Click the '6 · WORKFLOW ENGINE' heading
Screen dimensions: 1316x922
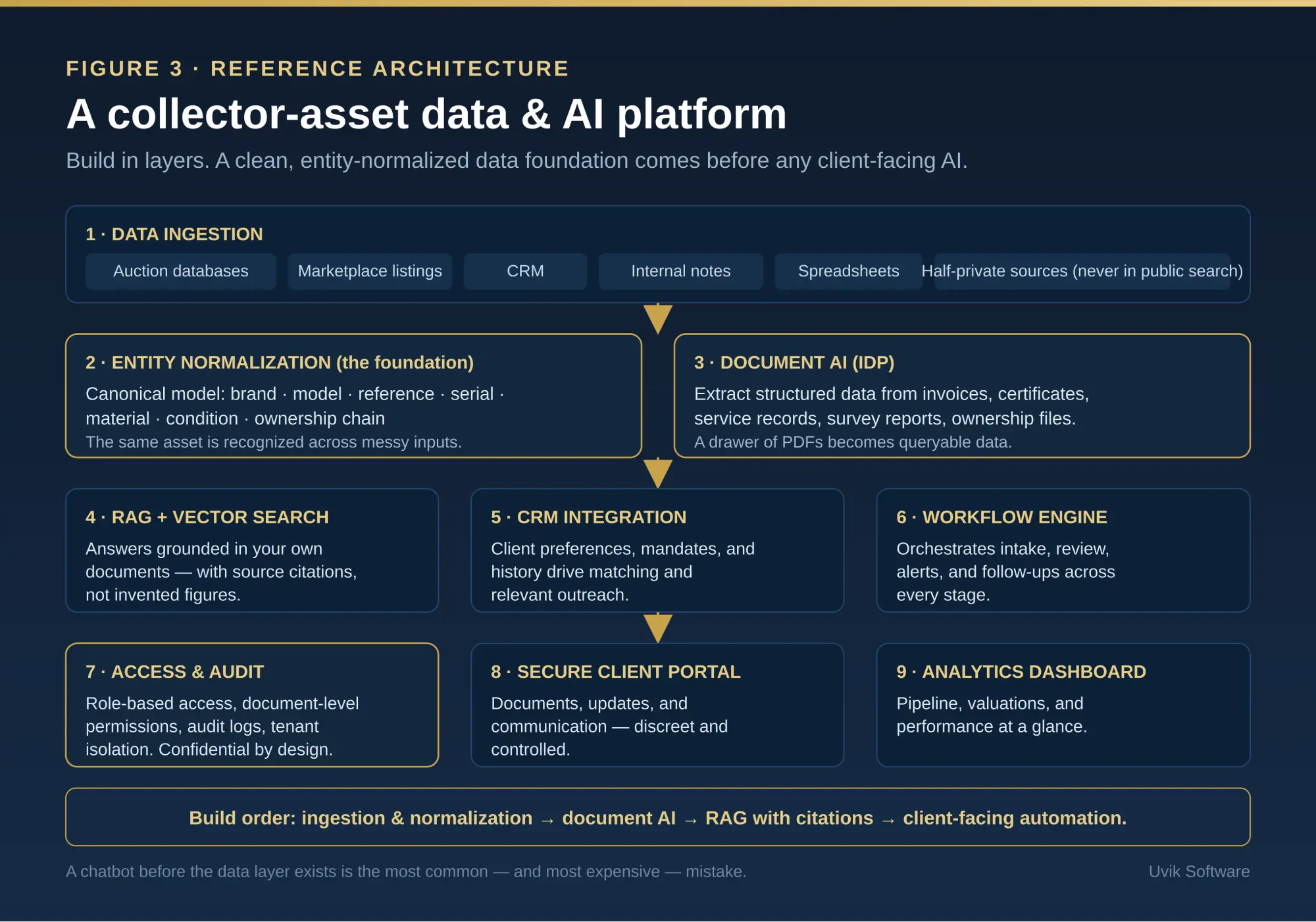pos(1001,517)
